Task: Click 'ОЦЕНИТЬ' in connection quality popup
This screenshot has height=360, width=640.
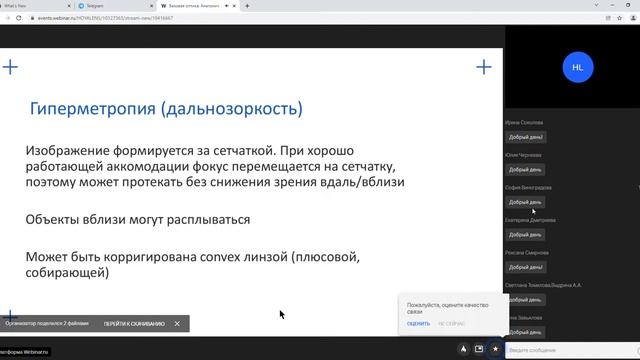Action: [418, 324]
